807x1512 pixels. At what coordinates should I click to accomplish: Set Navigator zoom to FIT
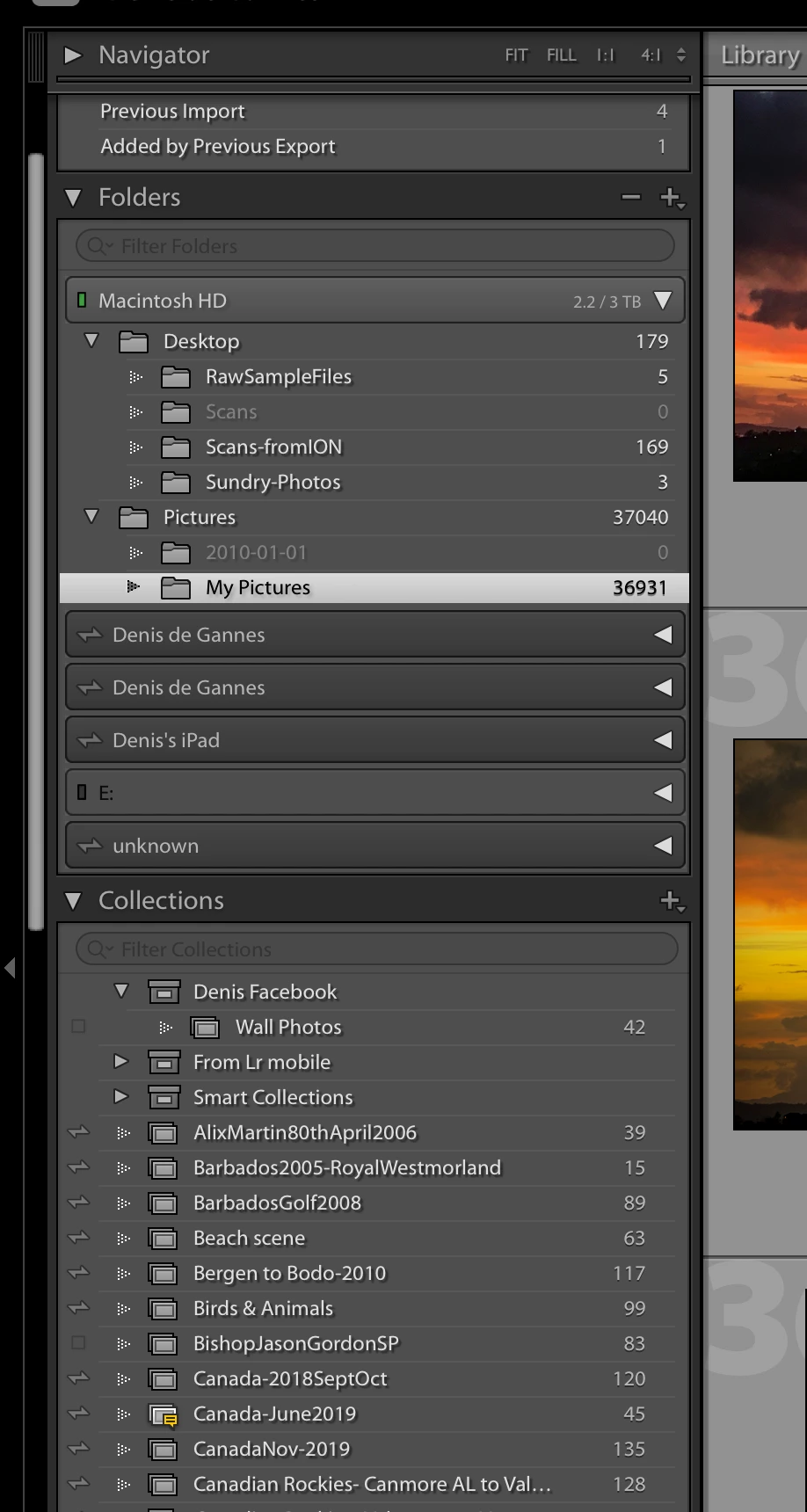[x=516, y=55]
